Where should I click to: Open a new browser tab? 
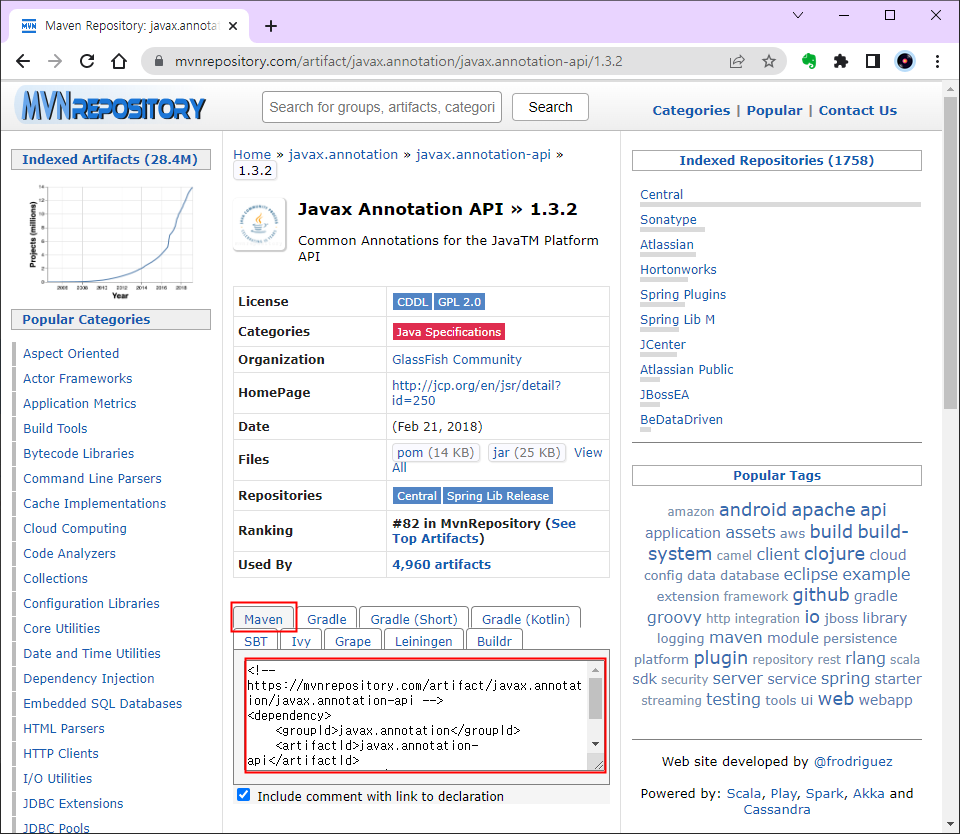(271, 26)
